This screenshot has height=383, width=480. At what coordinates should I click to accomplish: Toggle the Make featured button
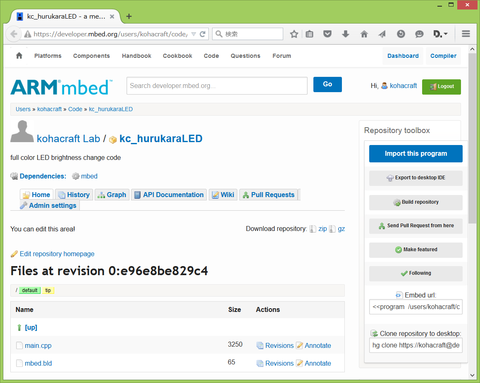click(x=416, y=250)
